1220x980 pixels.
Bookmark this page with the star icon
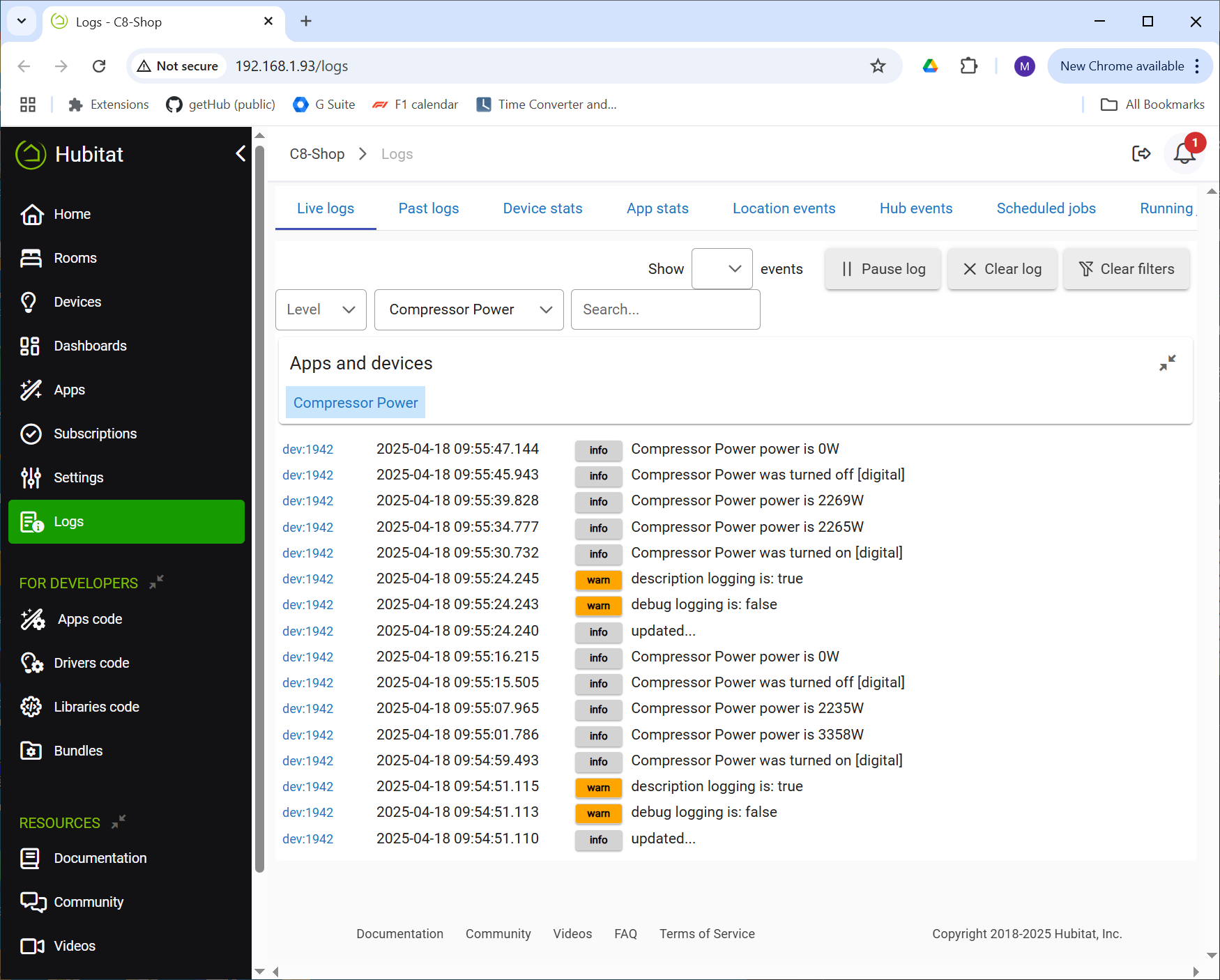point(878,66)
